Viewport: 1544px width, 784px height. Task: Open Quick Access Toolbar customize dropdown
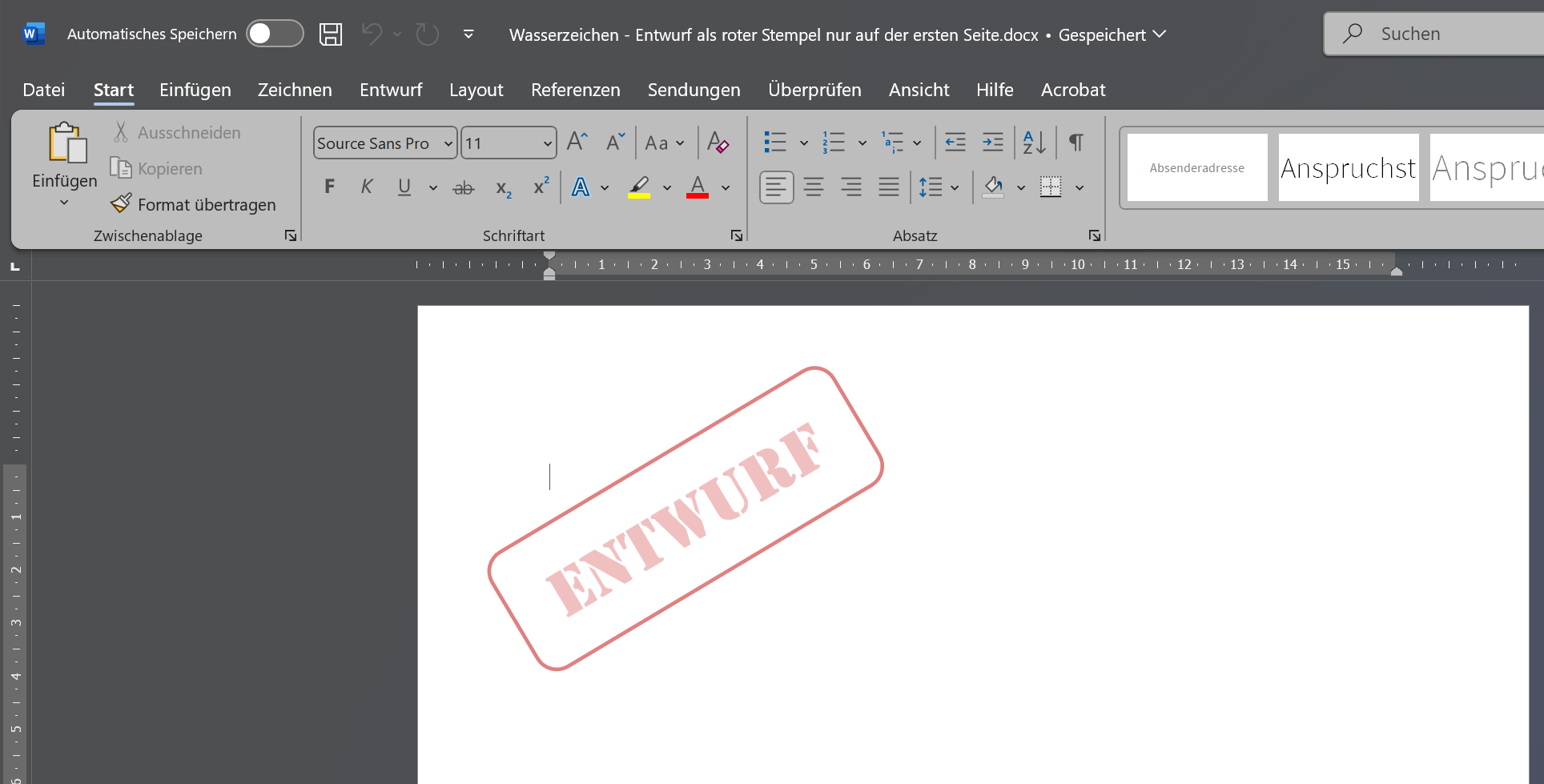468,34
